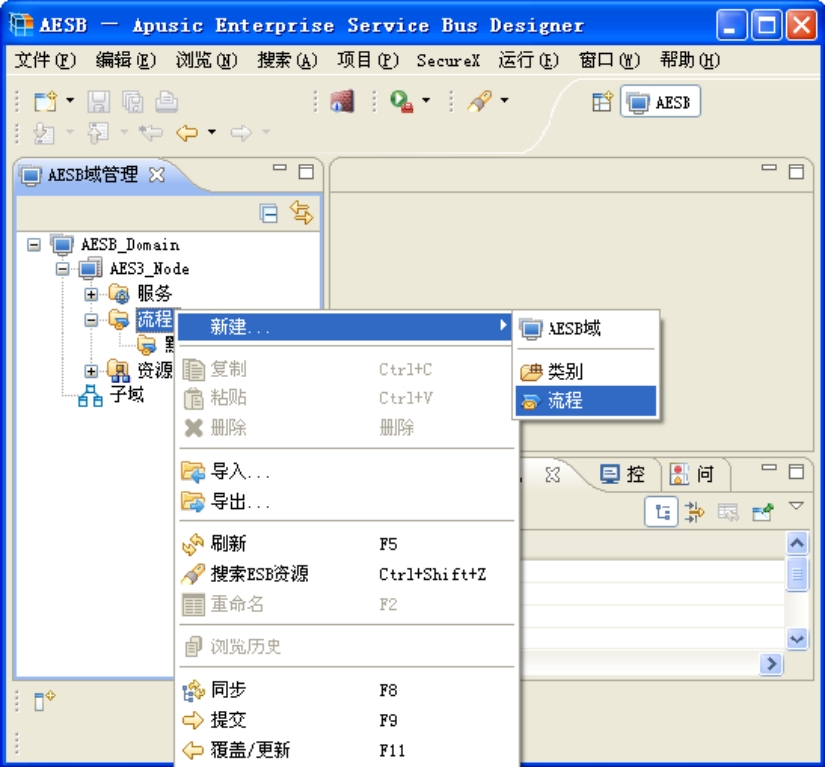Click the Save toolbar icon
Viewport: 825px width, 767px height.
pyautogui.click(x=98, y=102)
